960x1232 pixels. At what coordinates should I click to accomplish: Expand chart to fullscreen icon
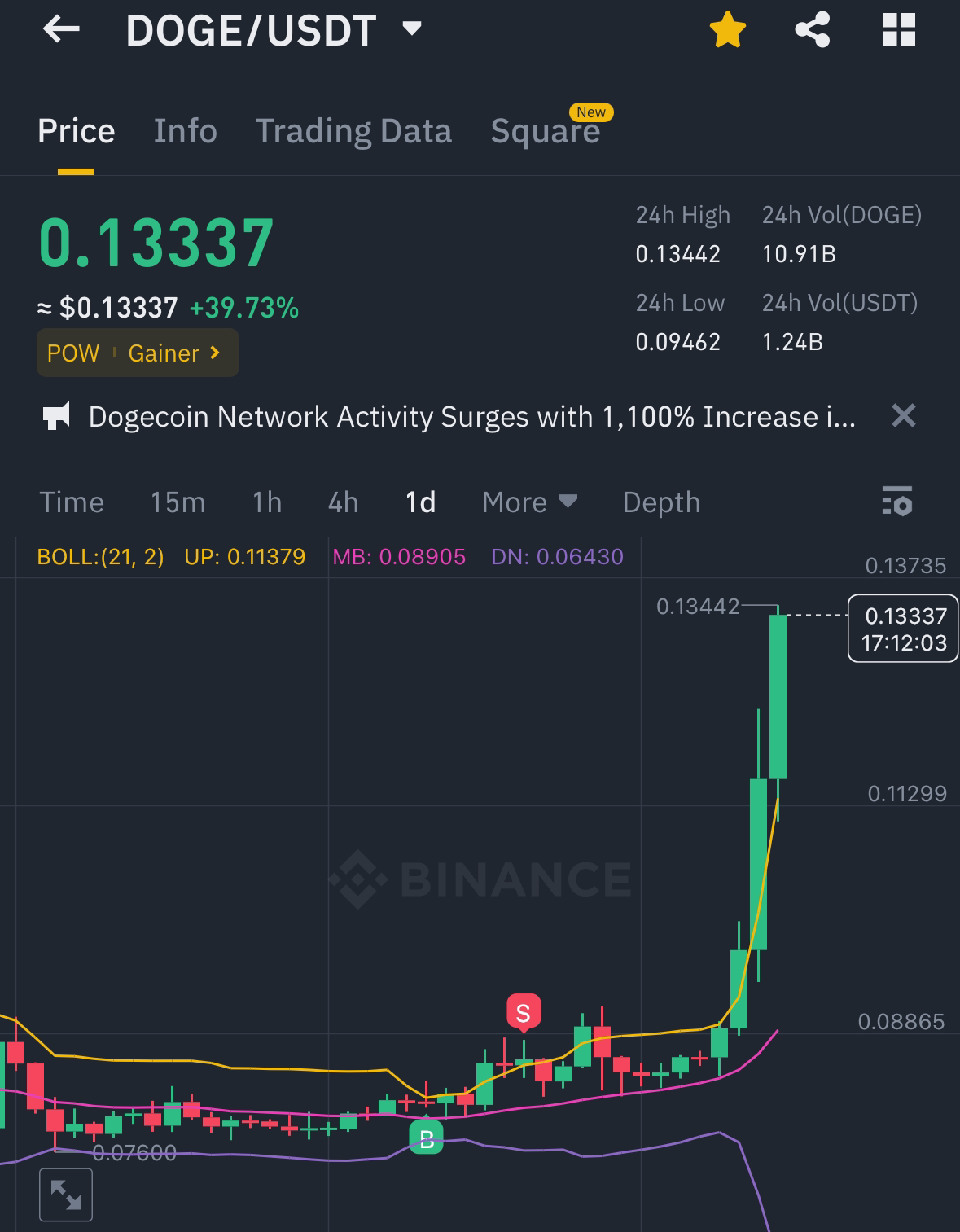(66, 1195)
